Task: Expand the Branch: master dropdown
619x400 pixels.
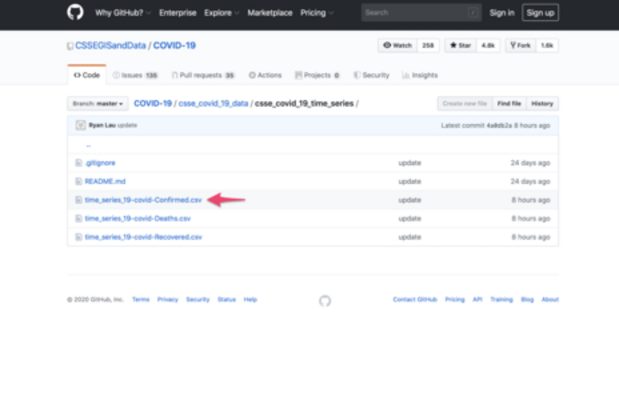Action: coord(97,103)
